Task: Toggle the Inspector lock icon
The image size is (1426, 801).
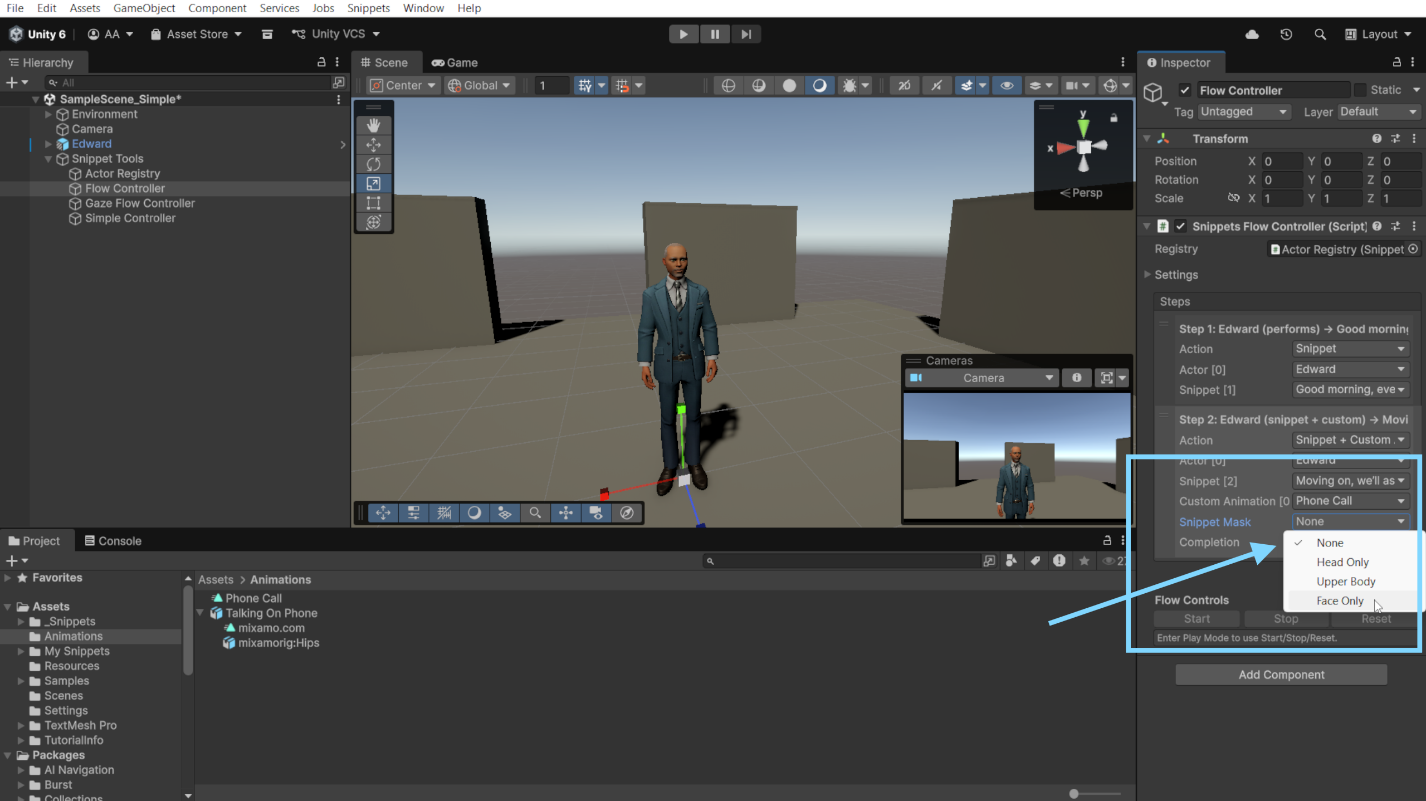Action: tap(1396, 62)
